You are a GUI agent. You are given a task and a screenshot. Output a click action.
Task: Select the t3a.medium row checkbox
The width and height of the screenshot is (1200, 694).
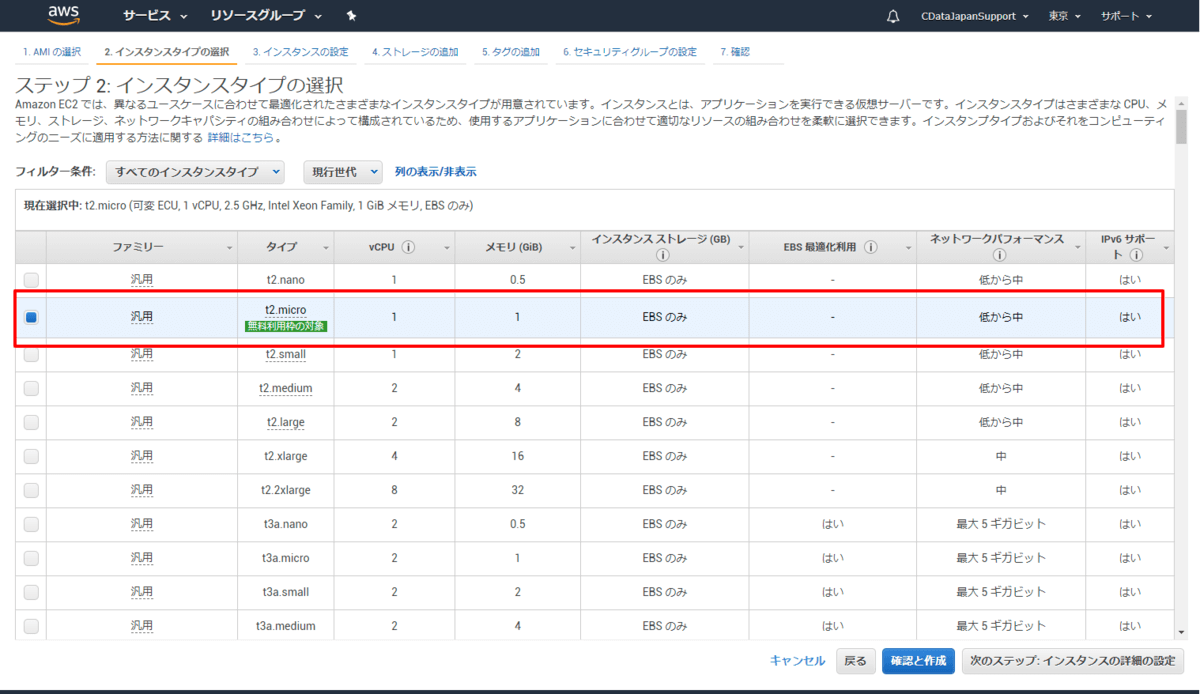(31, 626)
